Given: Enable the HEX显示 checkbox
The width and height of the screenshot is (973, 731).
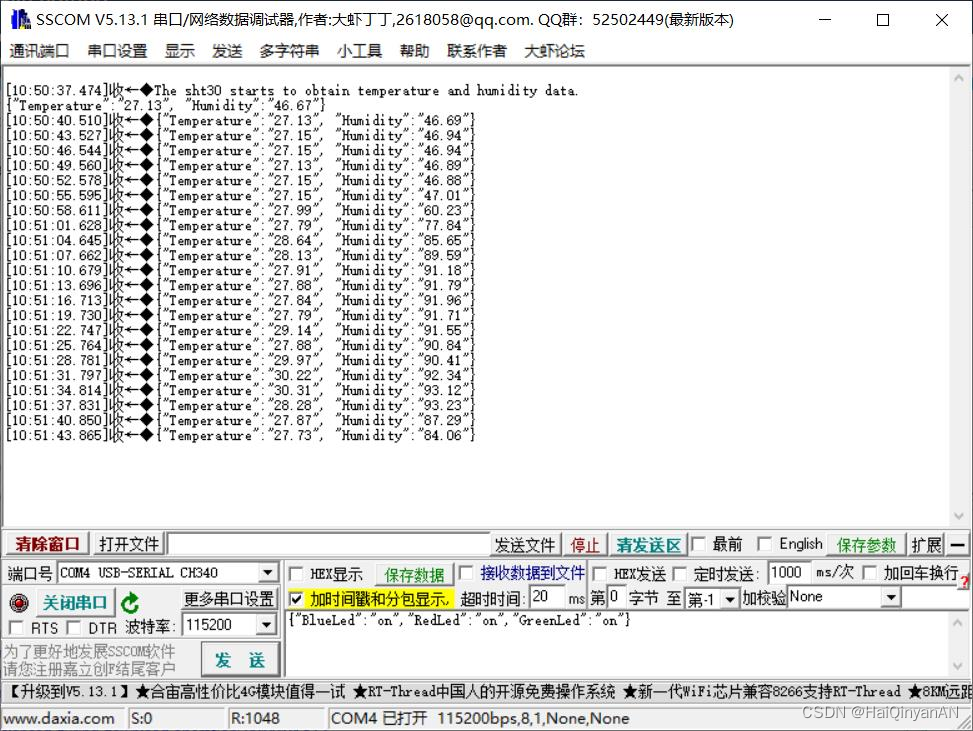Looking at the screenshot, I should coord(295,572).
